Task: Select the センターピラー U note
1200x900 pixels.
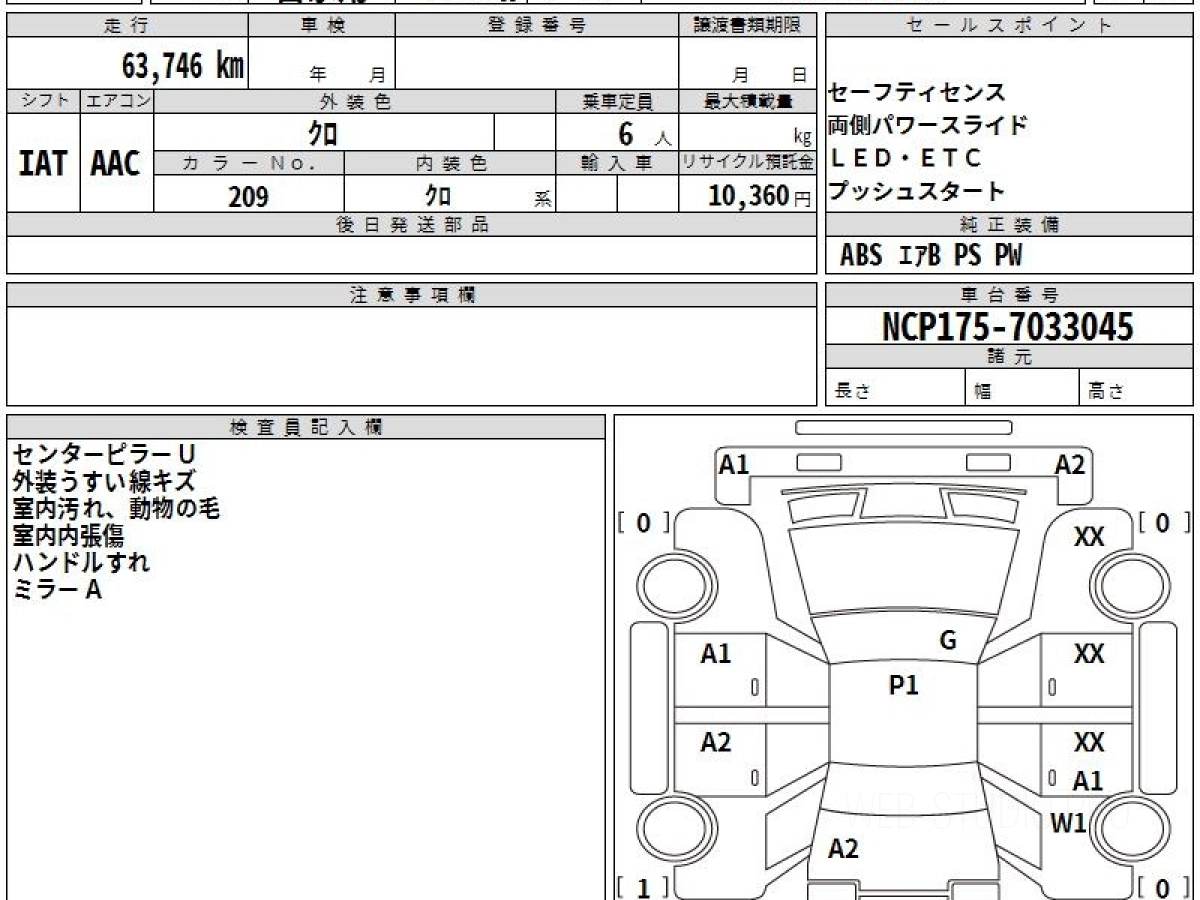Action: coord(103,454)
